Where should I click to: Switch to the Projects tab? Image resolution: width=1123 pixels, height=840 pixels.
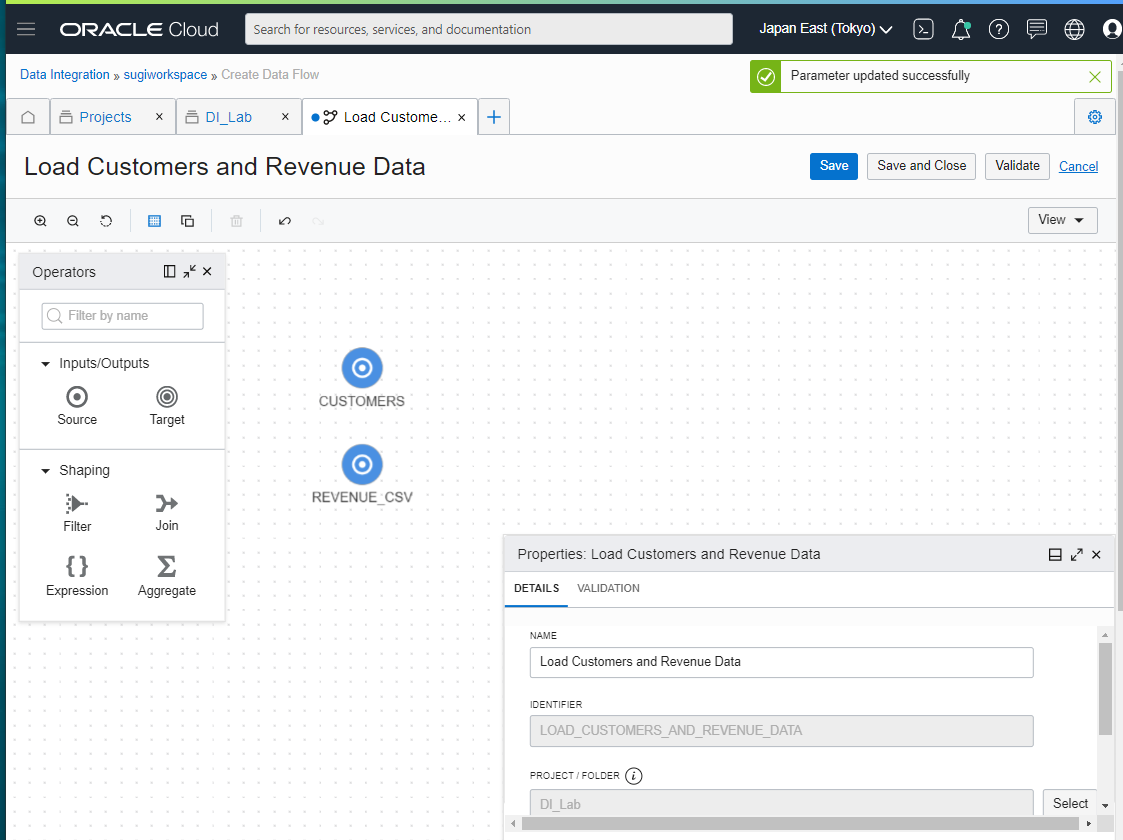click(x=105, y=117)
